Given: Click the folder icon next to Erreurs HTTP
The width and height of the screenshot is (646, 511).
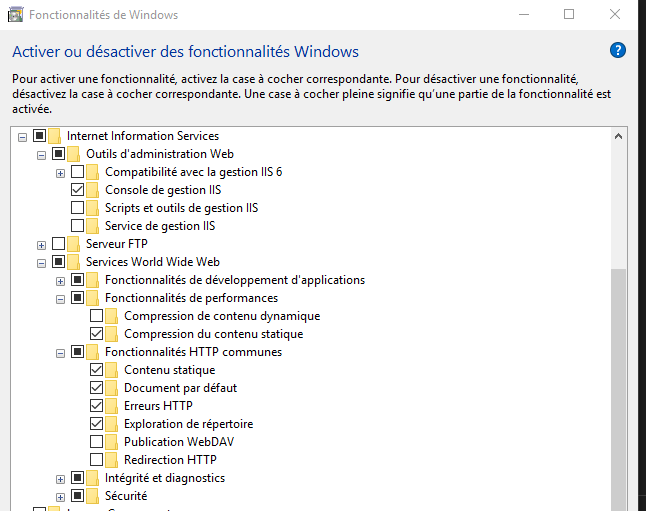Looking at the screenshot, I should (x=111, y=406).
